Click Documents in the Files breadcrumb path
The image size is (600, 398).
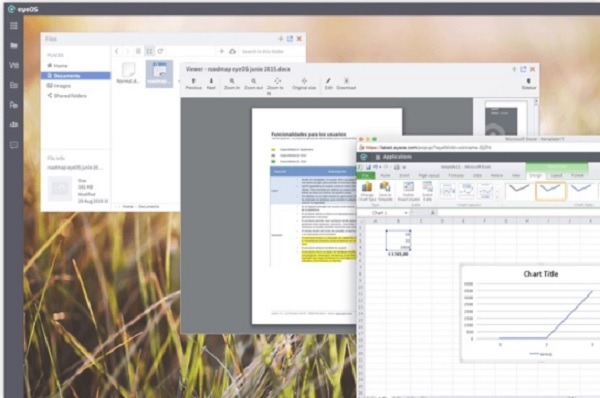pyautogui.click(x=148, y=206)
